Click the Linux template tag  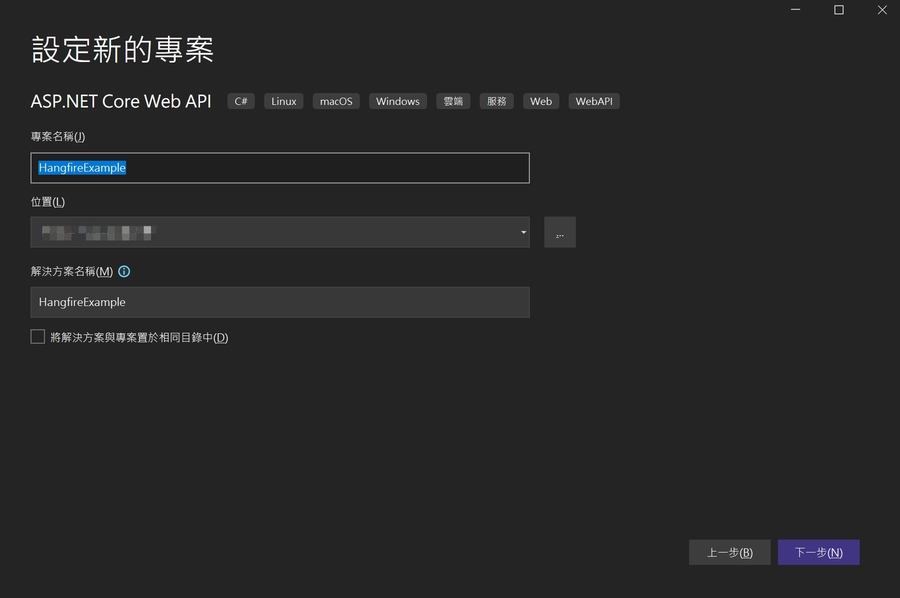[283, 101]
